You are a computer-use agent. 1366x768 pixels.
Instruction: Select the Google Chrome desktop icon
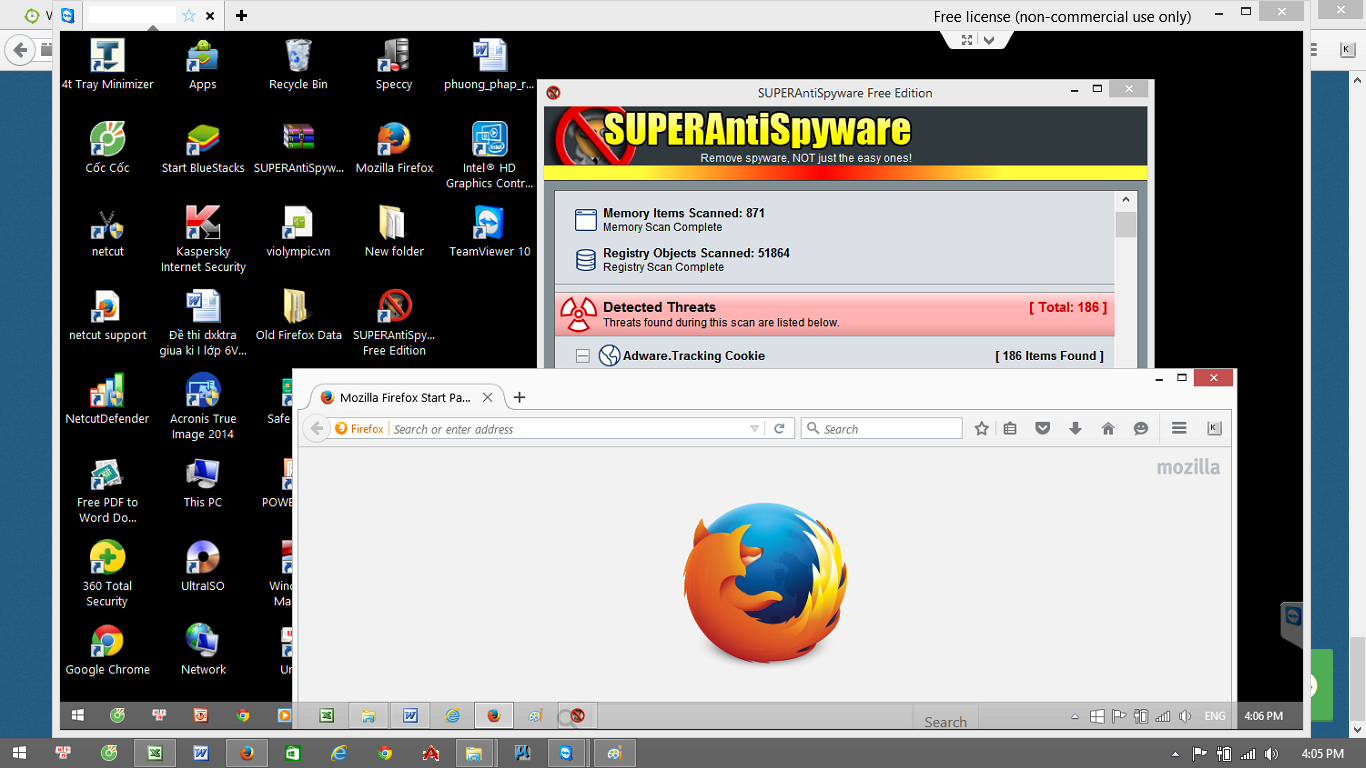click(107, 650)
